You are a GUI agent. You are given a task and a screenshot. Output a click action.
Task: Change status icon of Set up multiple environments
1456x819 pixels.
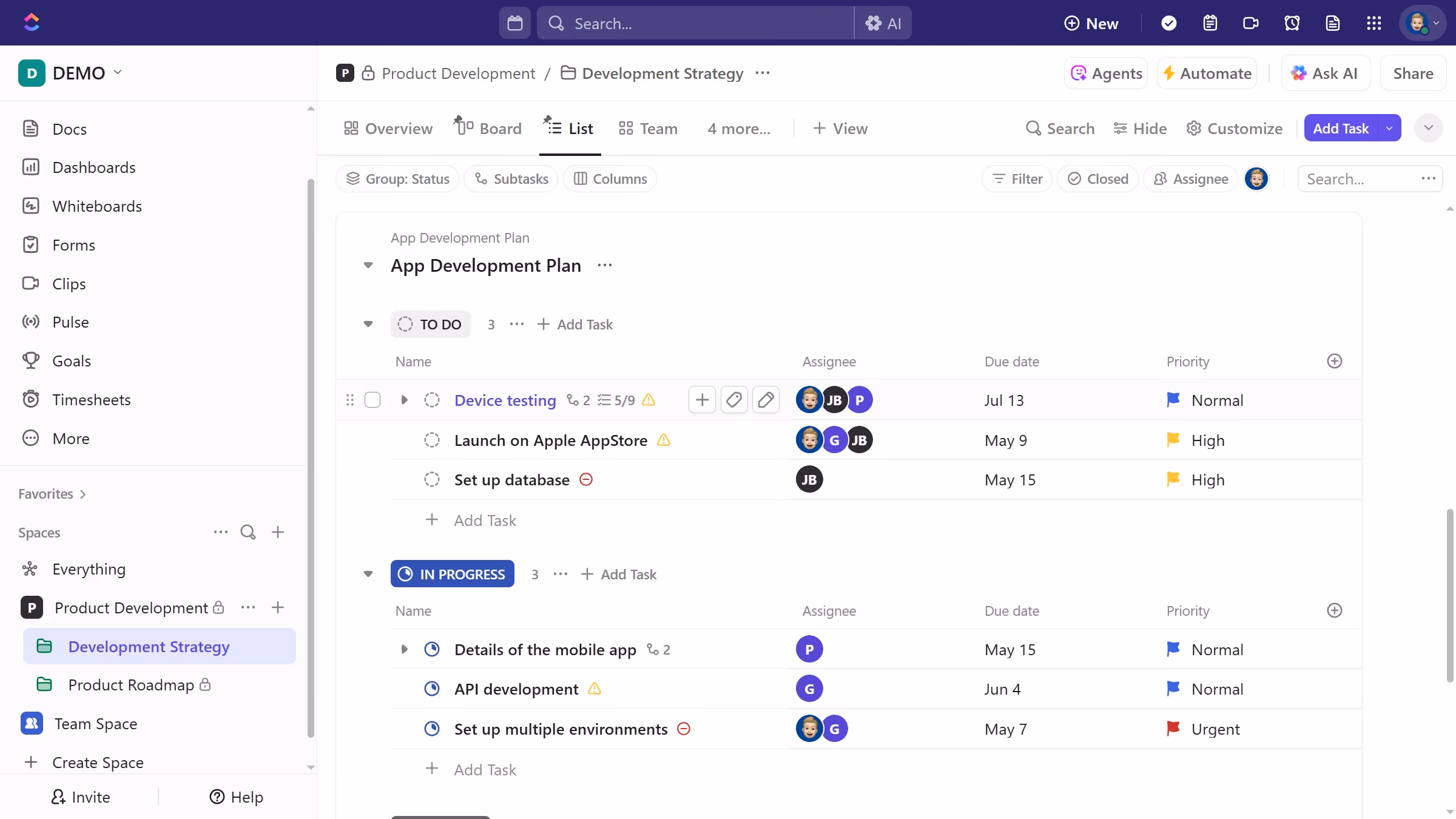(x=432, y=729)
